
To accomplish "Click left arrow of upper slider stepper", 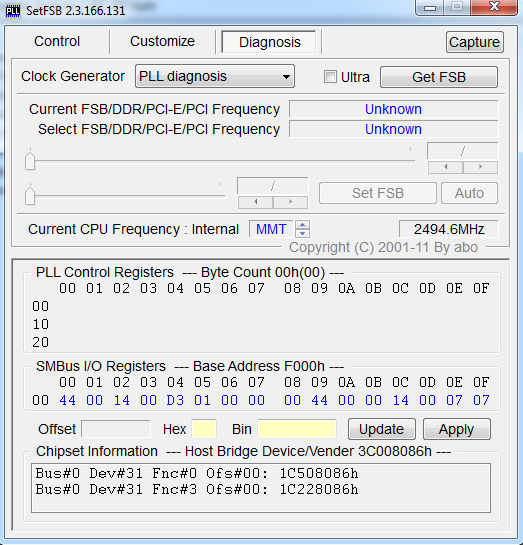I will coord(446,167).
